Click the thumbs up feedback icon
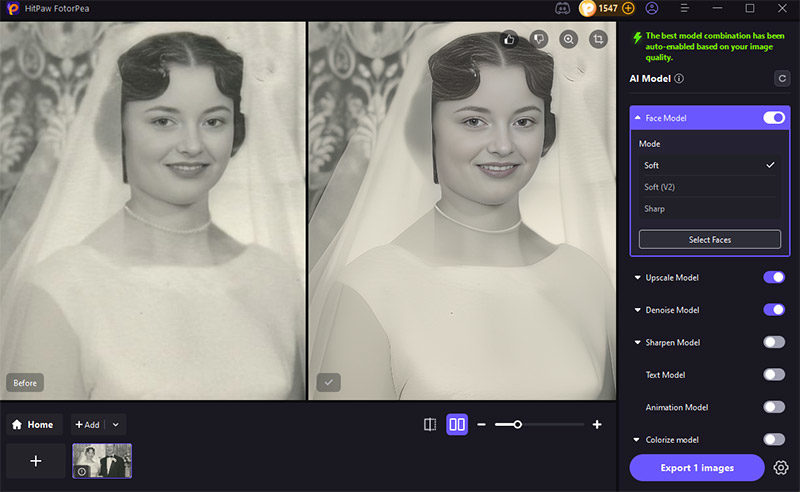 pyautogui.click(x=509, y=39)
